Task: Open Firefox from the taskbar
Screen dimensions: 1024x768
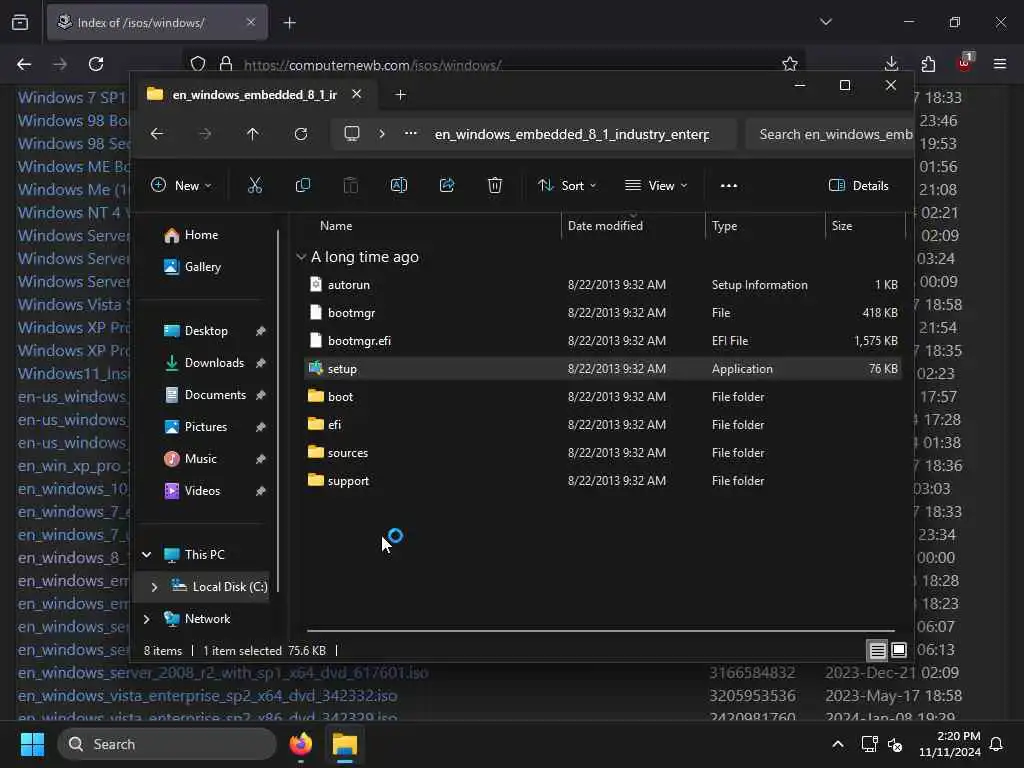Action: pos(300,744)
